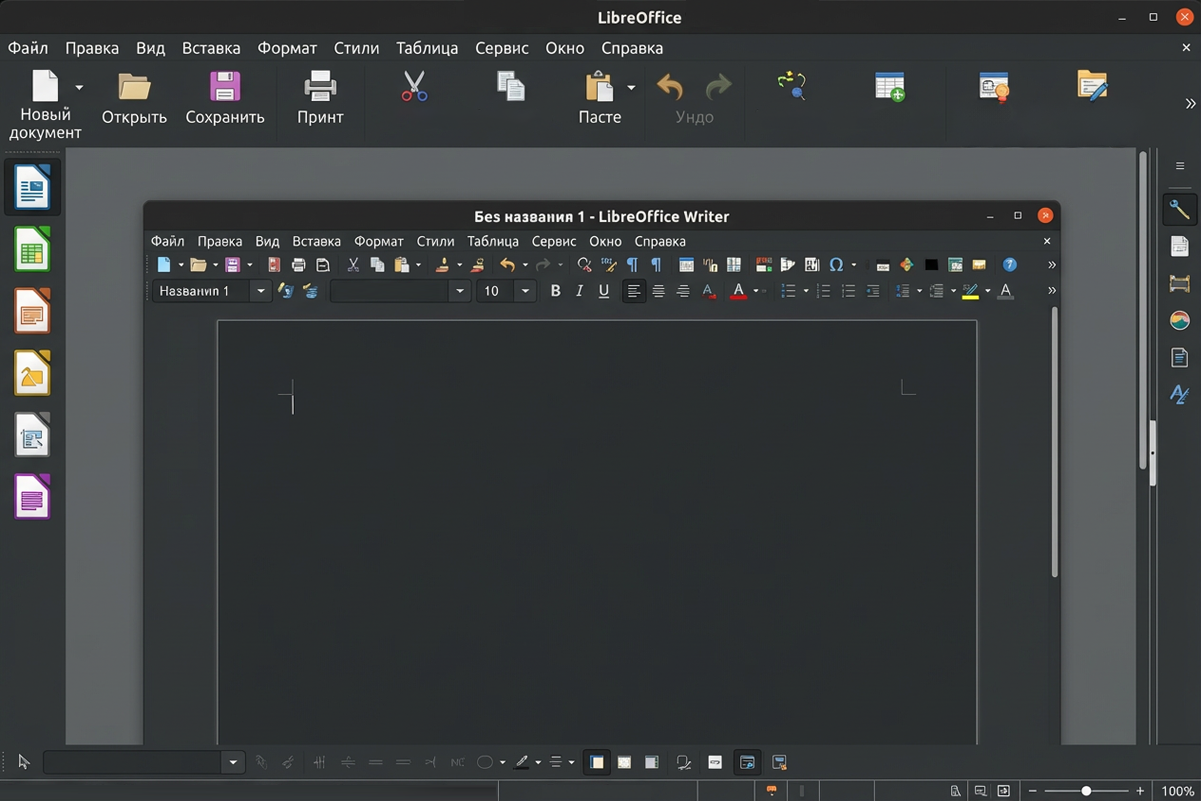Align paragraph to the right
This screenshot has width=1201, height=801.
pos(683,291)
